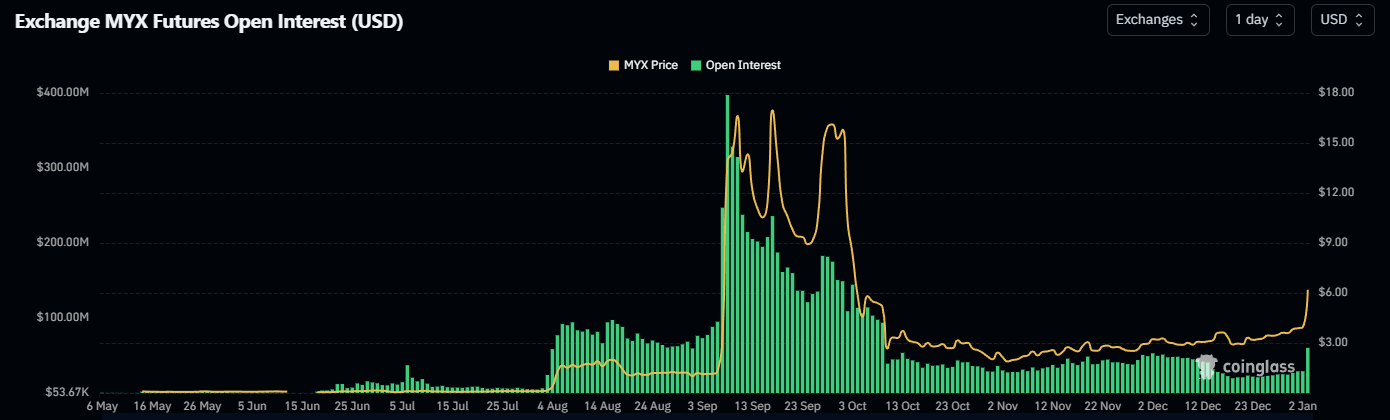Click the 5 Jul date label
1390x420 pixels.
[x=402, y=408]
